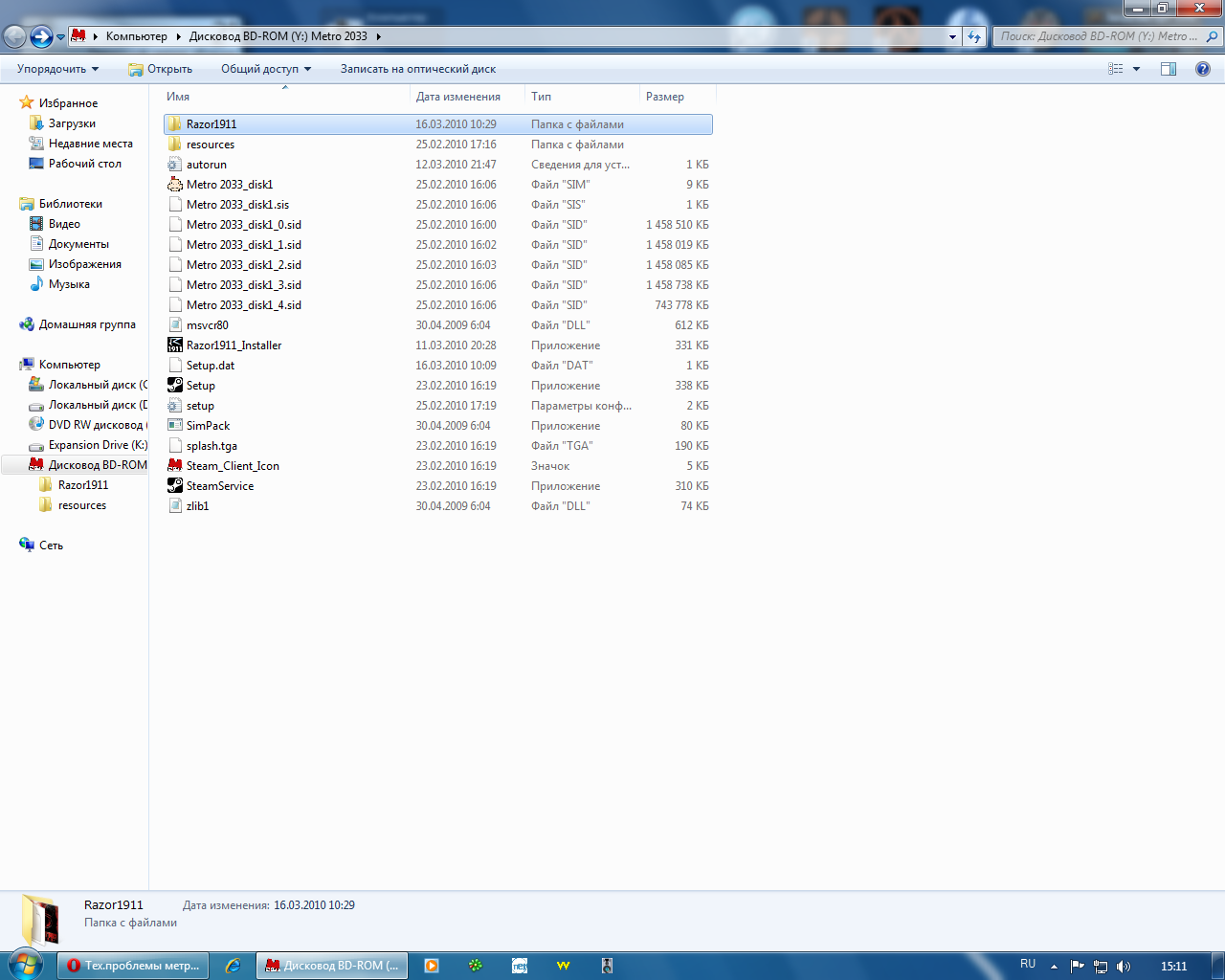Select the Metro 2033_disk1_2.sid file

[x=243, y=265]
